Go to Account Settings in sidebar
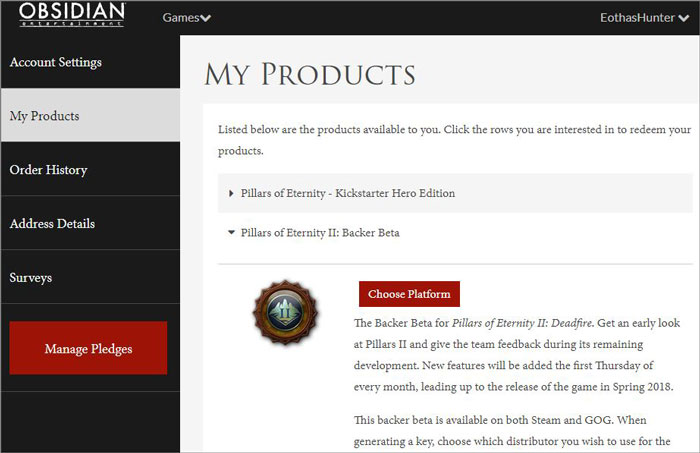The width and height of the screenshot is (700, 453). [x=90, y=62]
